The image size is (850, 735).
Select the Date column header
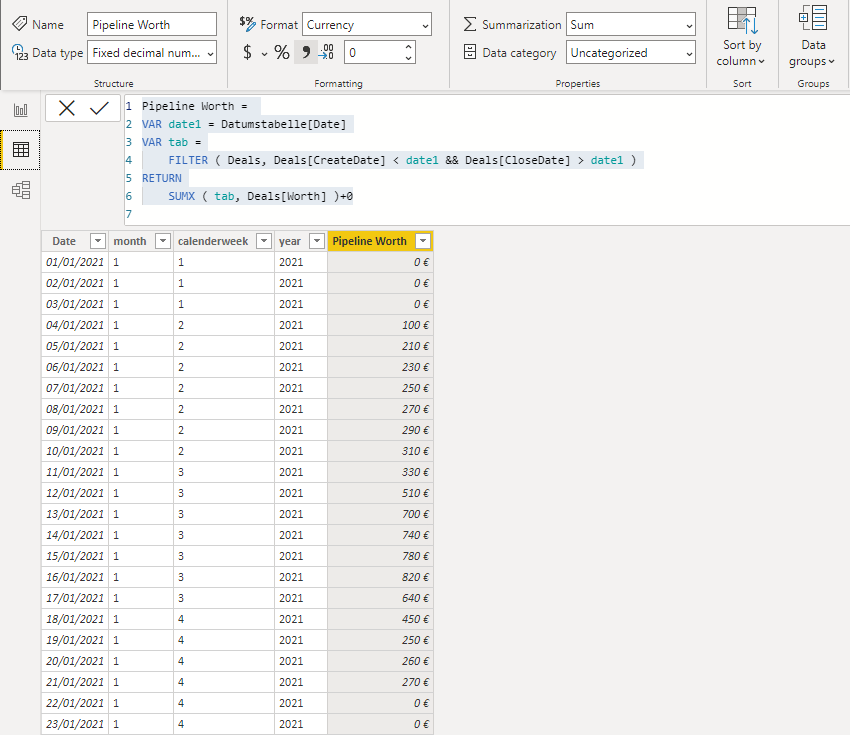(64, 241)
